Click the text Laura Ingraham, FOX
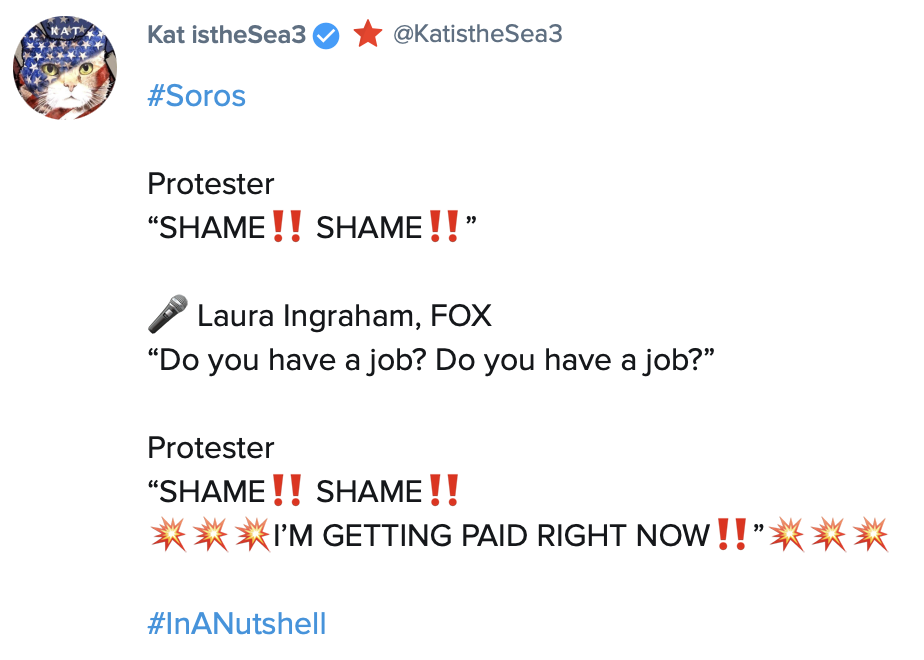The height and width of the screenshot is (660, 924). coord(344,317)
